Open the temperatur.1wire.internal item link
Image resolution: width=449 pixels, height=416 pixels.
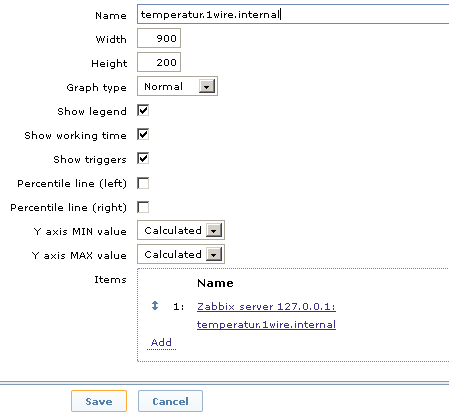(266, 324)
